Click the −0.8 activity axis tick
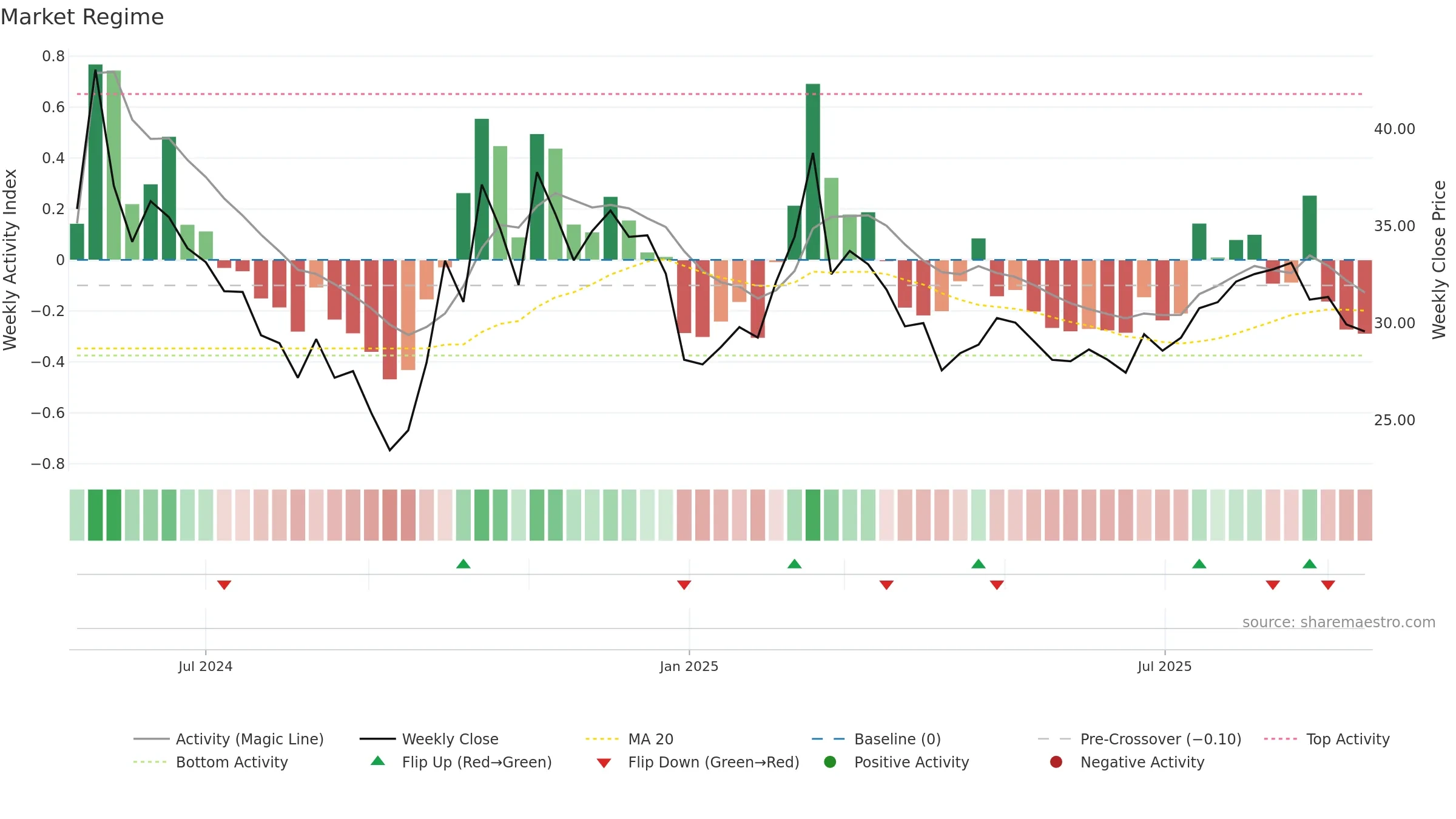 pyautogui.click(x=48, y=464)
